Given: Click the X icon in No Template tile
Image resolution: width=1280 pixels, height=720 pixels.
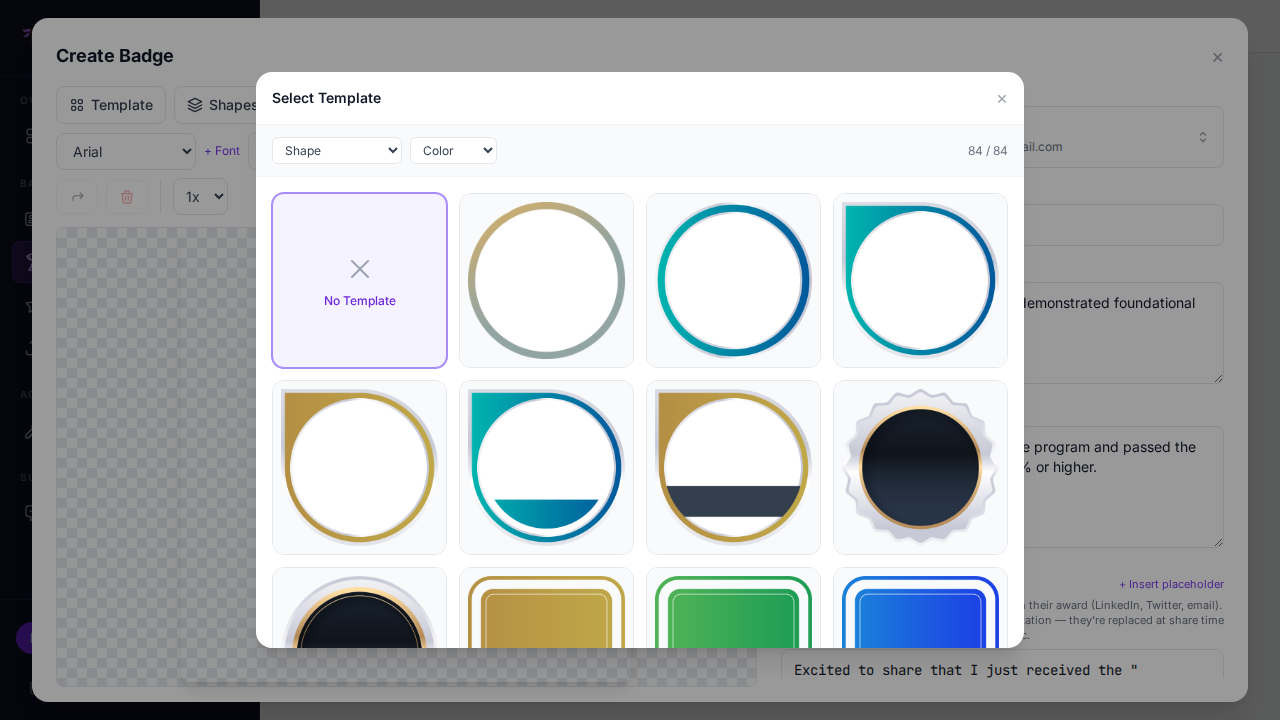Looking at the screenshot, I should [360, 269].
